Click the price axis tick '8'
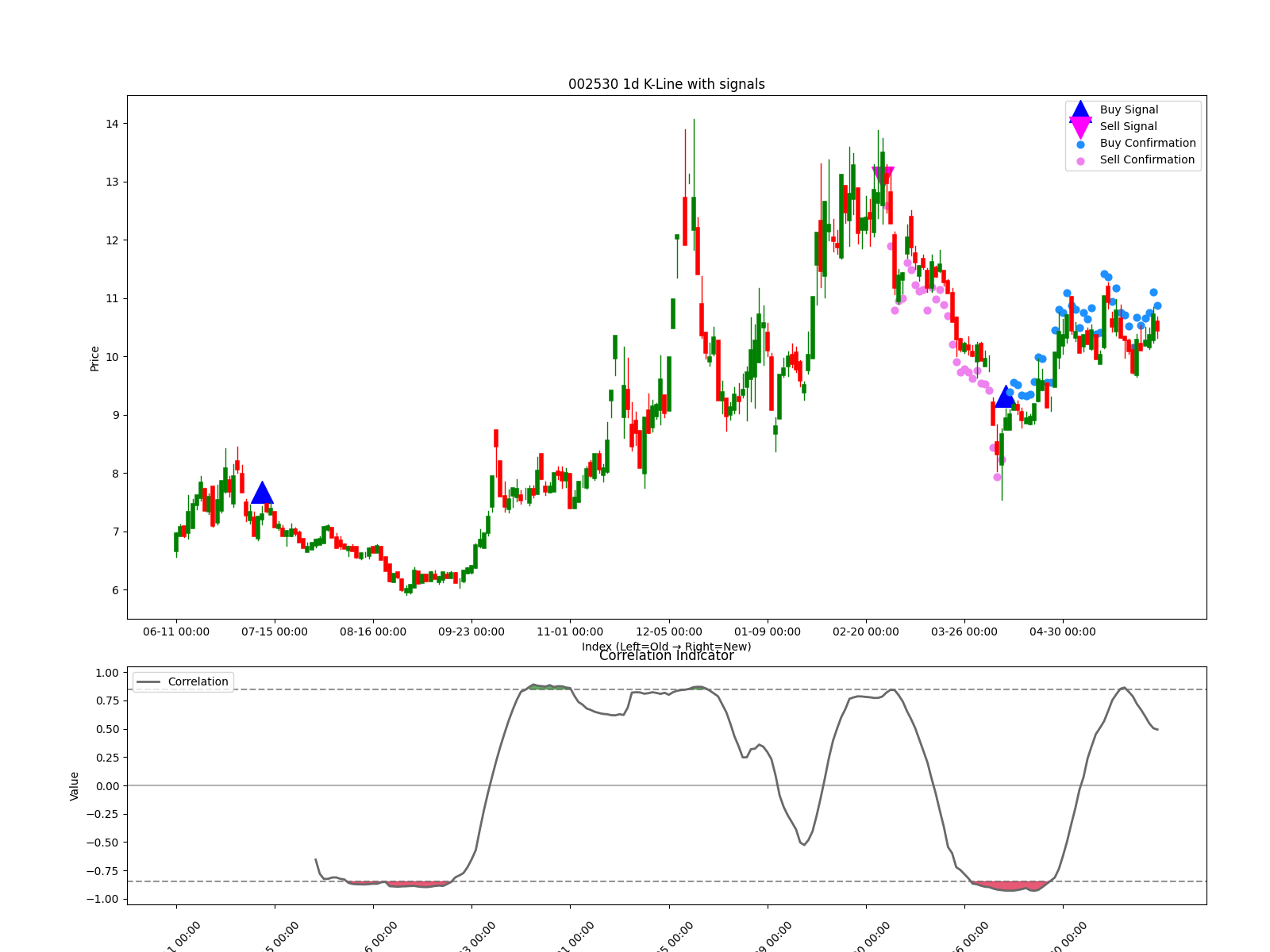 [x=115, y=474]
